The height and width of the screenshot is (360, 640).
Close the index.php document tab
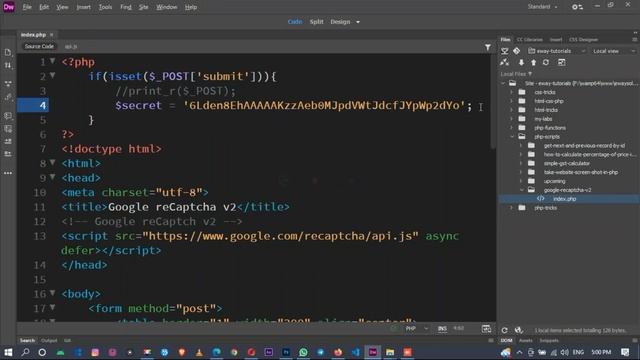click(x=51, y=35)
